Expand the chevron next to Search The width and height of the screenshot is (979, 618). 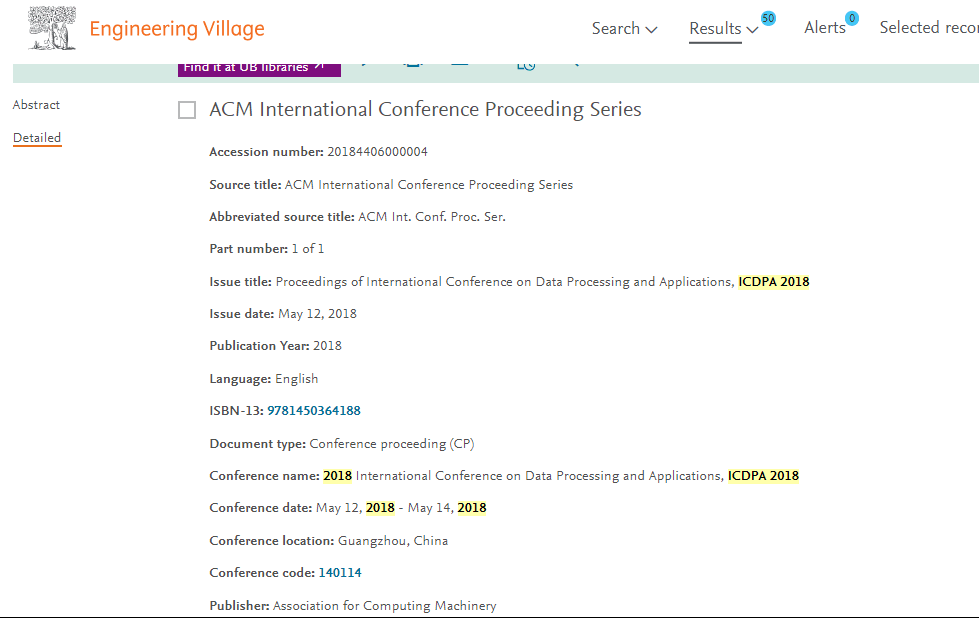click(651, 29)
